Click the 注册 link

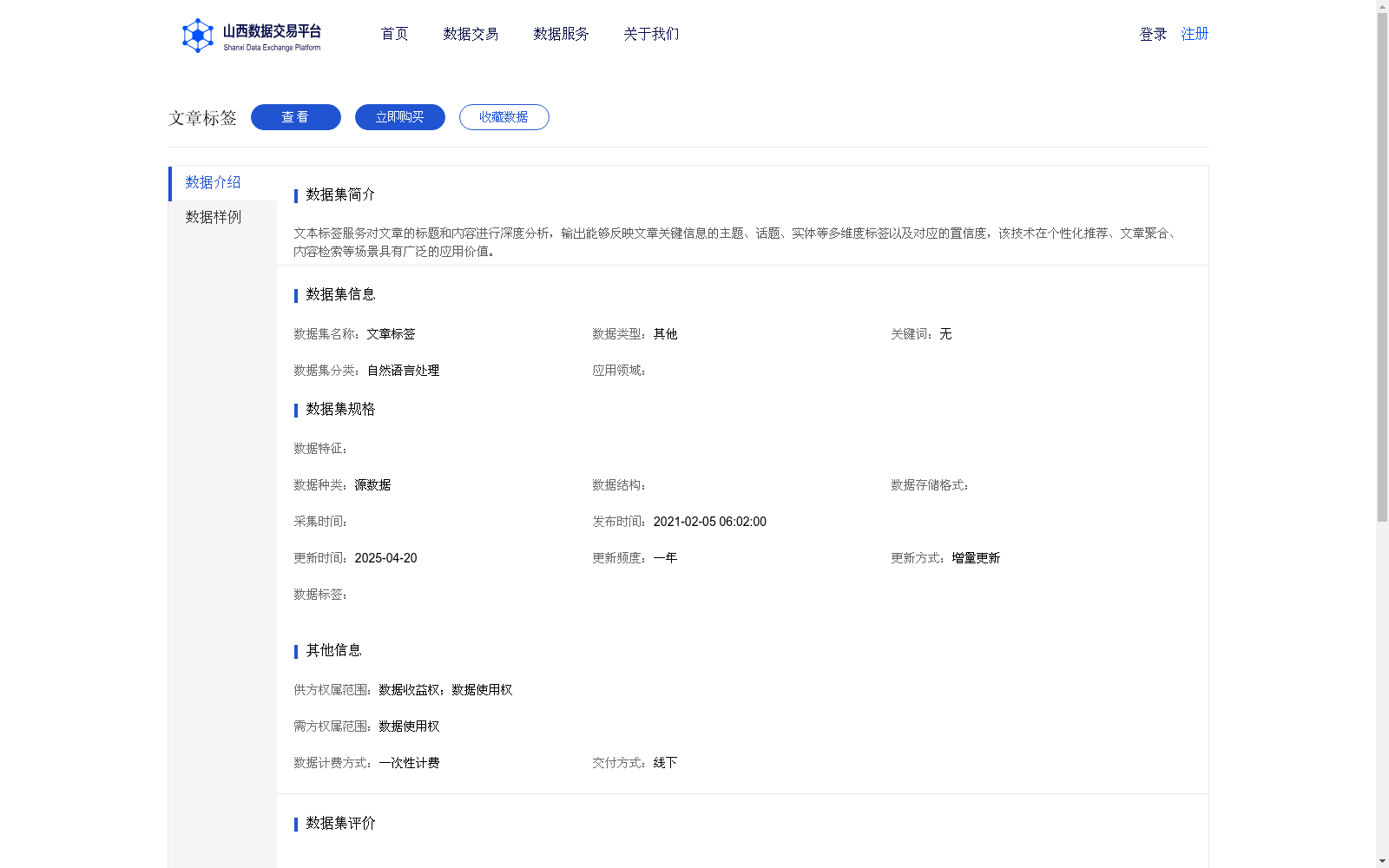(1195, 34)
